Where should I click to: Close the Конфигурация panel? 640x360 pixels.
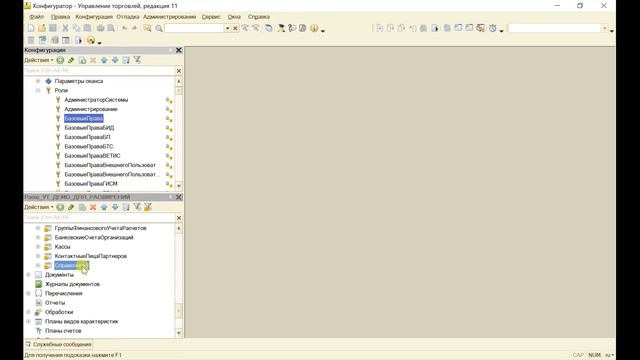click(x=178, y=50)
